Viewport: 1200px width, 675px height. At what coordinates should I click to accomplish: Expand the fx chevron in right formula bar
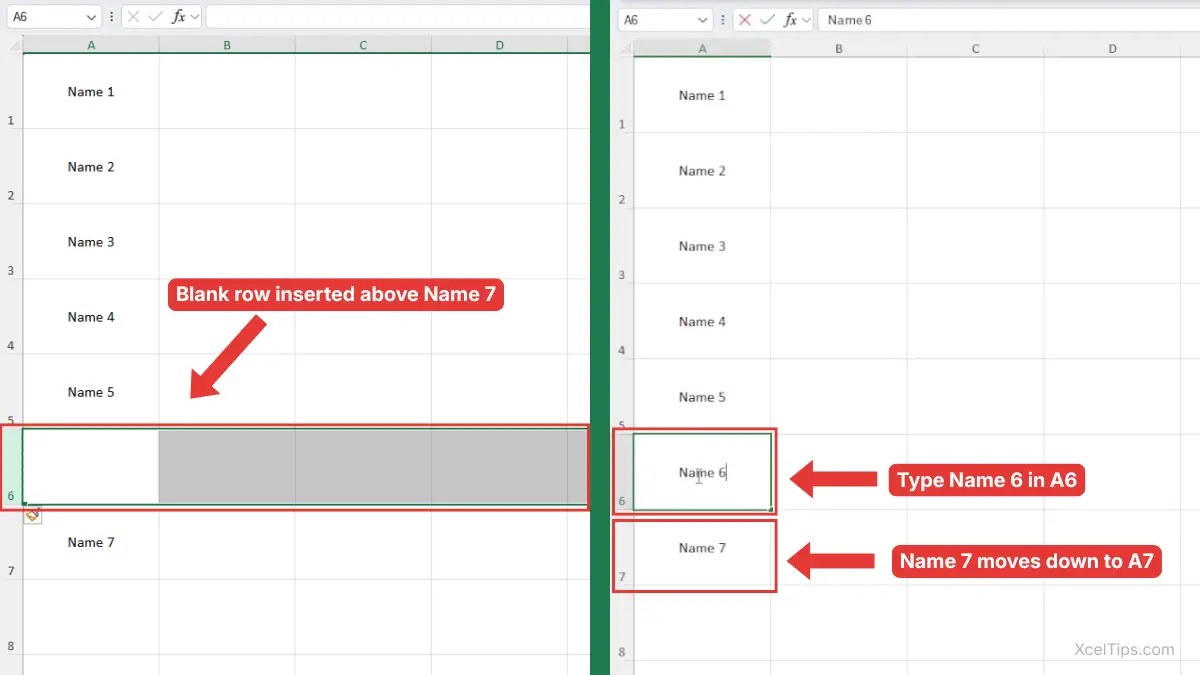point(805,20)
